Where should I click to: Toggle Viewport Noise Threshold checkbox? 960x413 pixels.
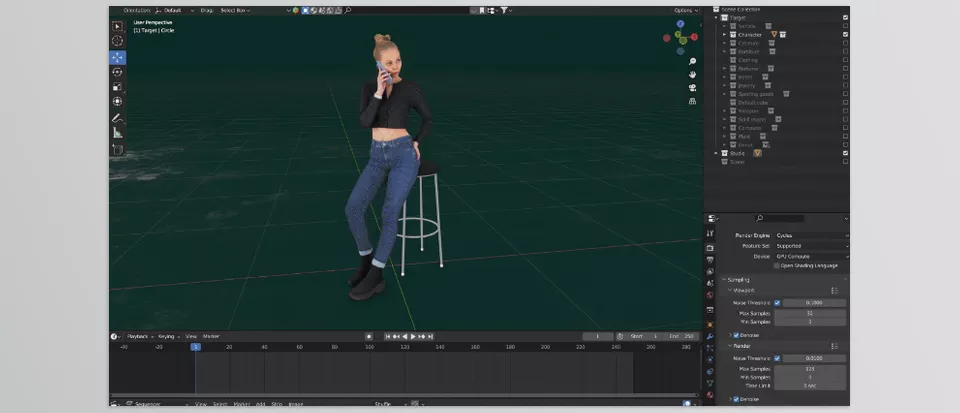[x=777, y=303]
